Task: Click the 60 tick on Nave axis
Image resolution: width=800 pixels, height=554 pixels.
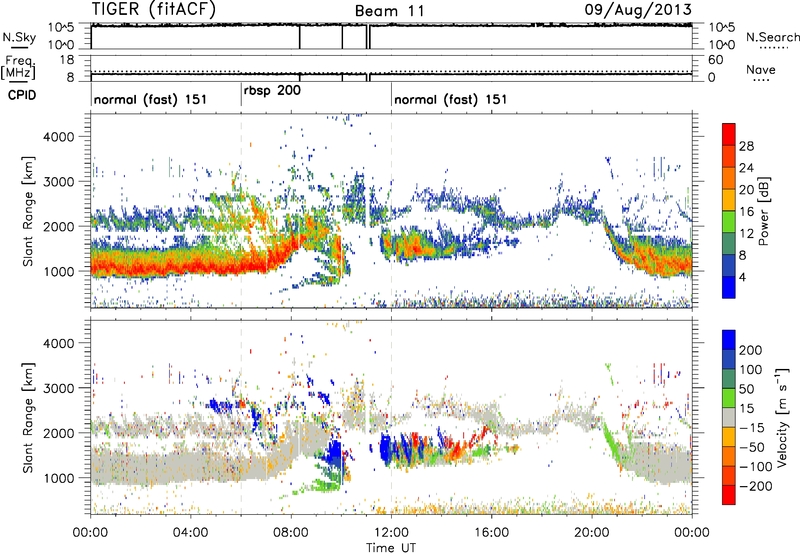Action: click(716, 59)
